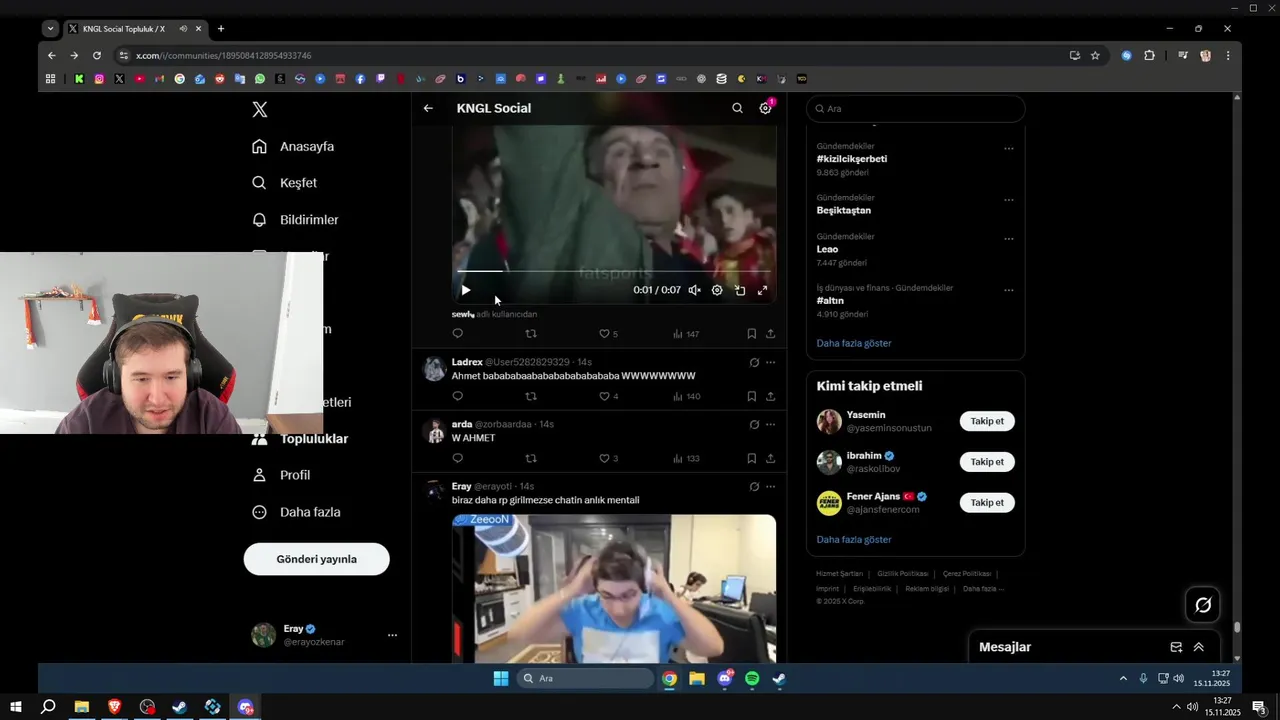Bookmark the video post with 147 views
The width and height of the screenshot is (1280, 720).
pos(751,334)
